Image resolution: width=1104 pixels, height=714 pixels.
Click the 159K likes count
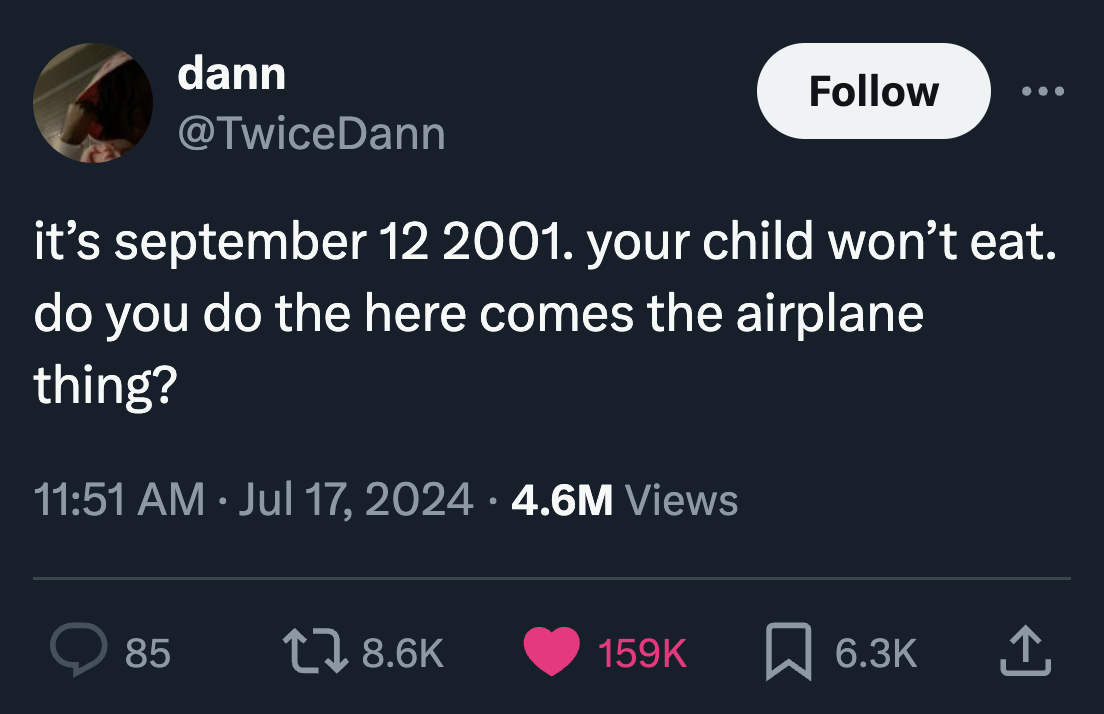(x=642, y=653)
